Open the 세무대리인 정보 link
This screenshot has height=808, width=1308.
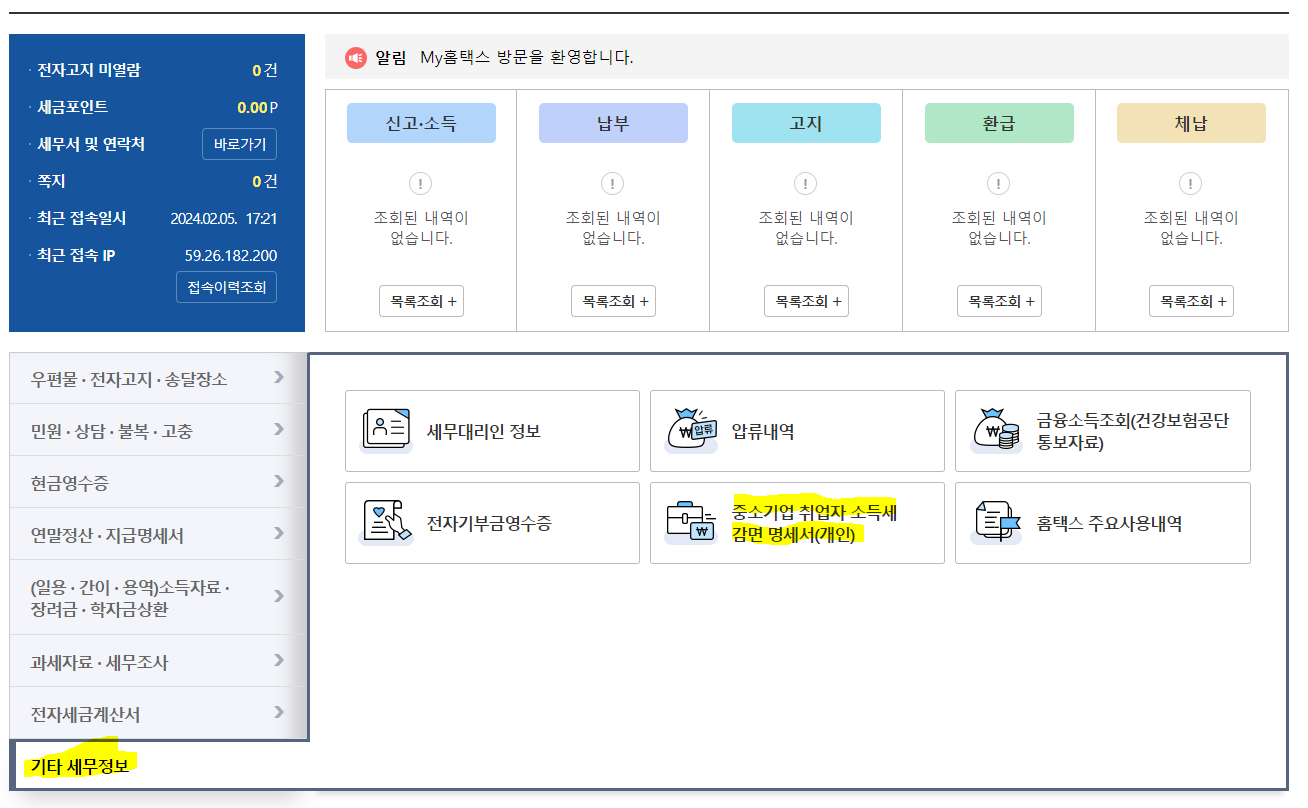point(492,431)
